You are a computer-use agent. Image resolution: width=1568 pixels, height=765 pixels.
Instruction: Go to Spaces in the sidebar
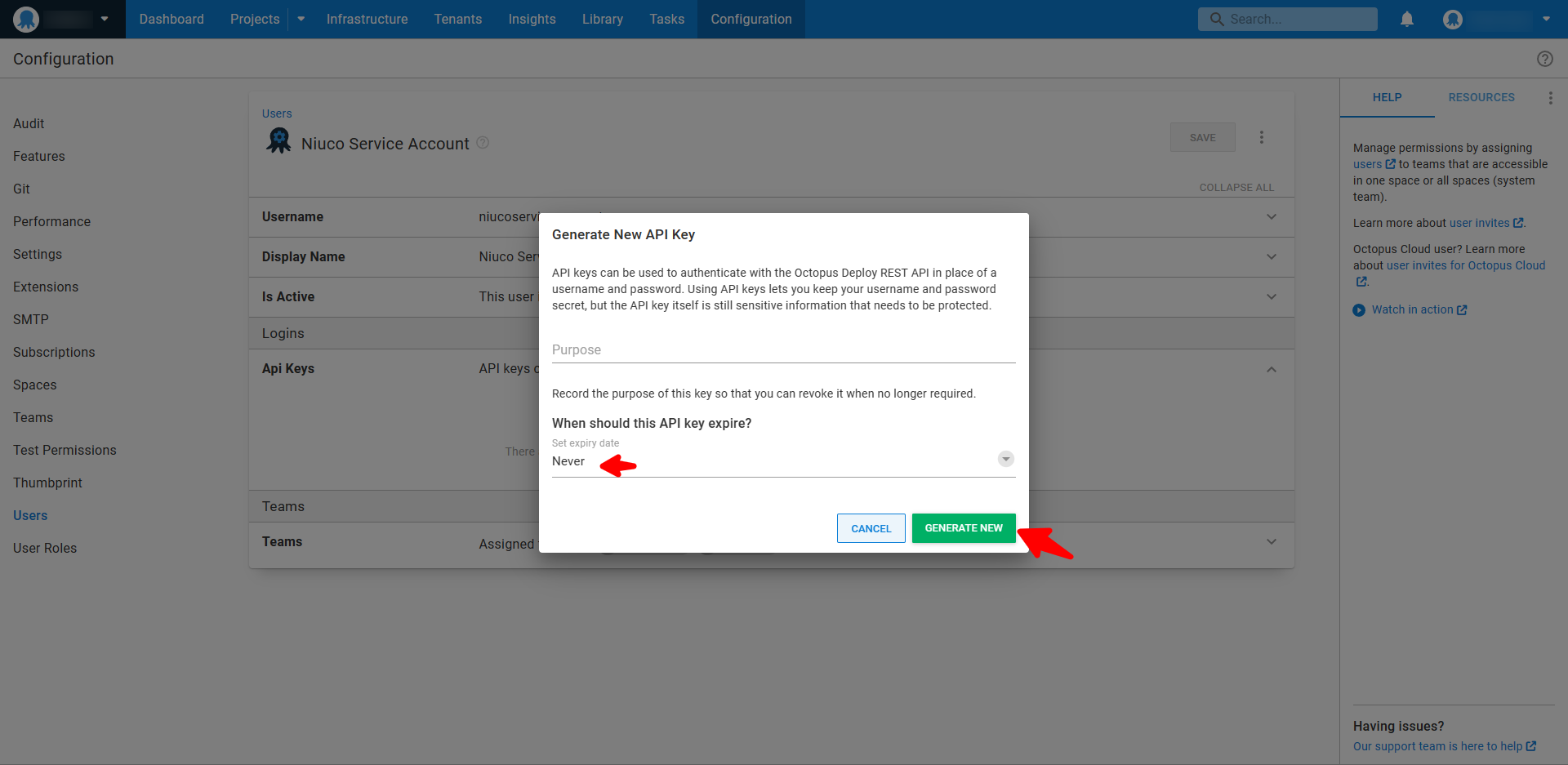coord(35,385)
